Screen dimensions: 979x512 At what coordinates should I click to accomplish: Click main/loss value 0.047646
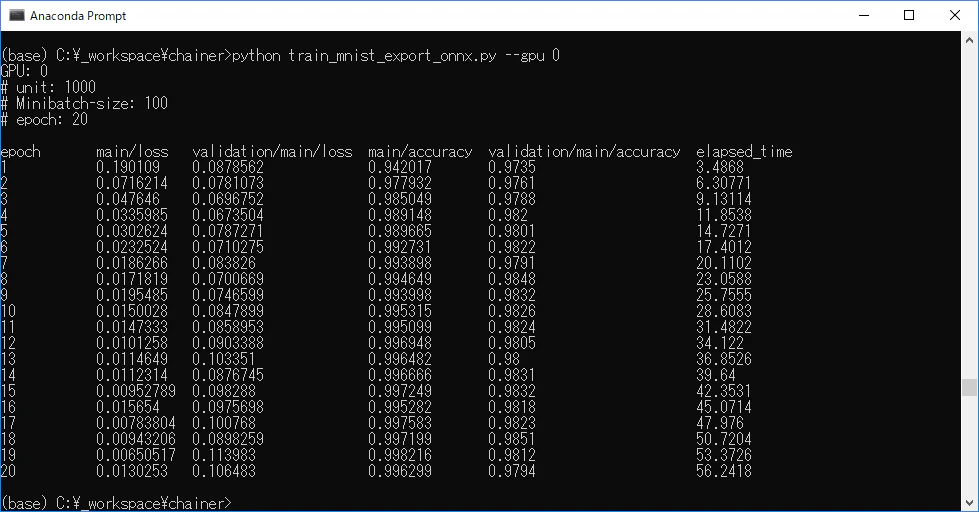click(128, 199)
